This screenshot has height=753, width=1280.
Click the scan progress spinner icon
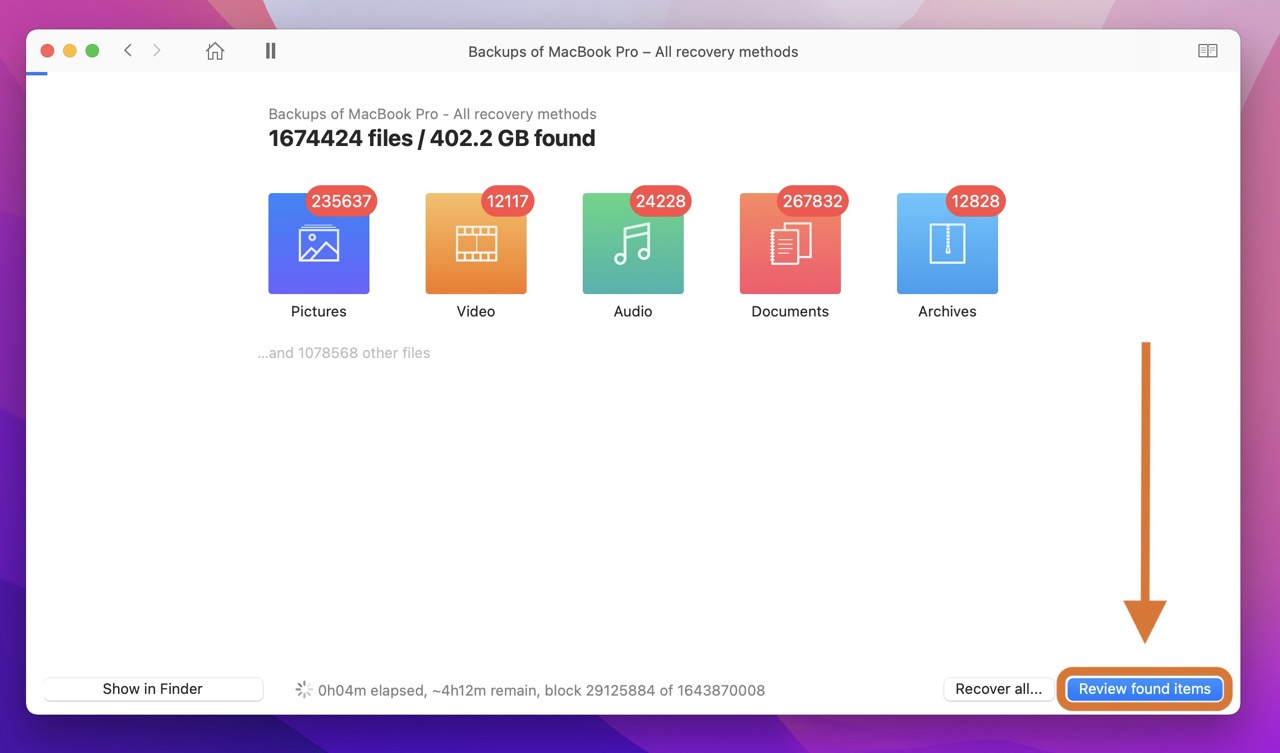point(303,689)
